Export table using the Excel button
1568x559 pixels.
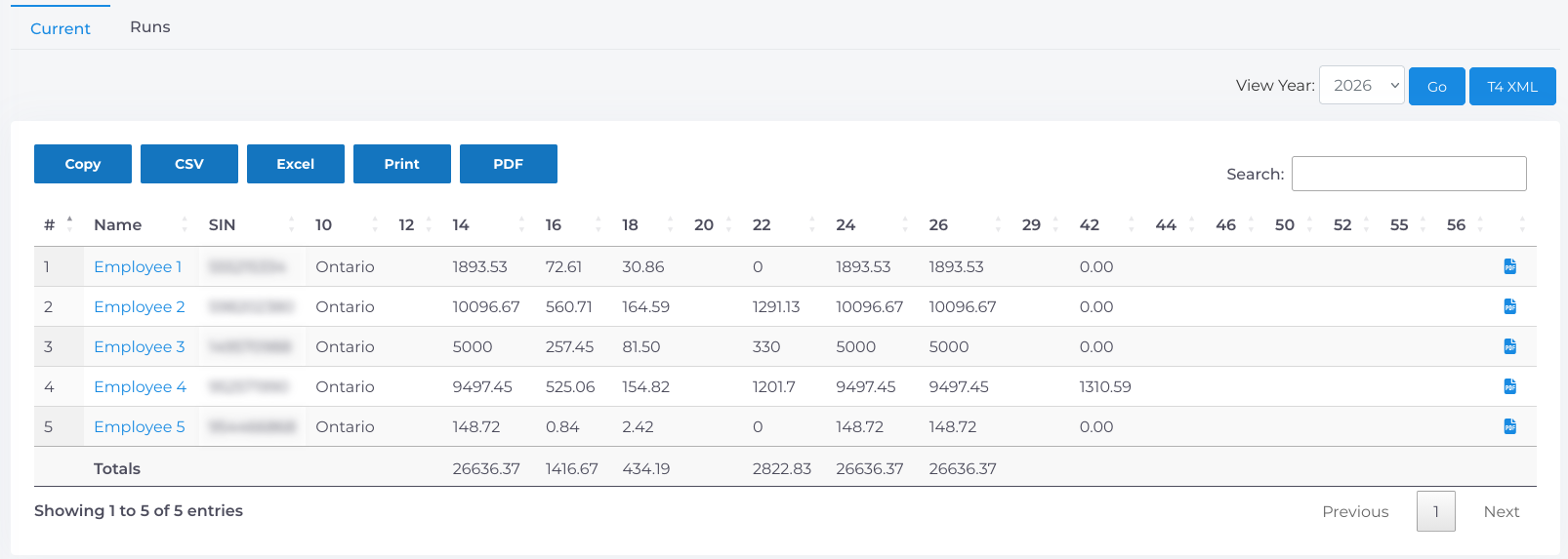(x=295, y=164)
